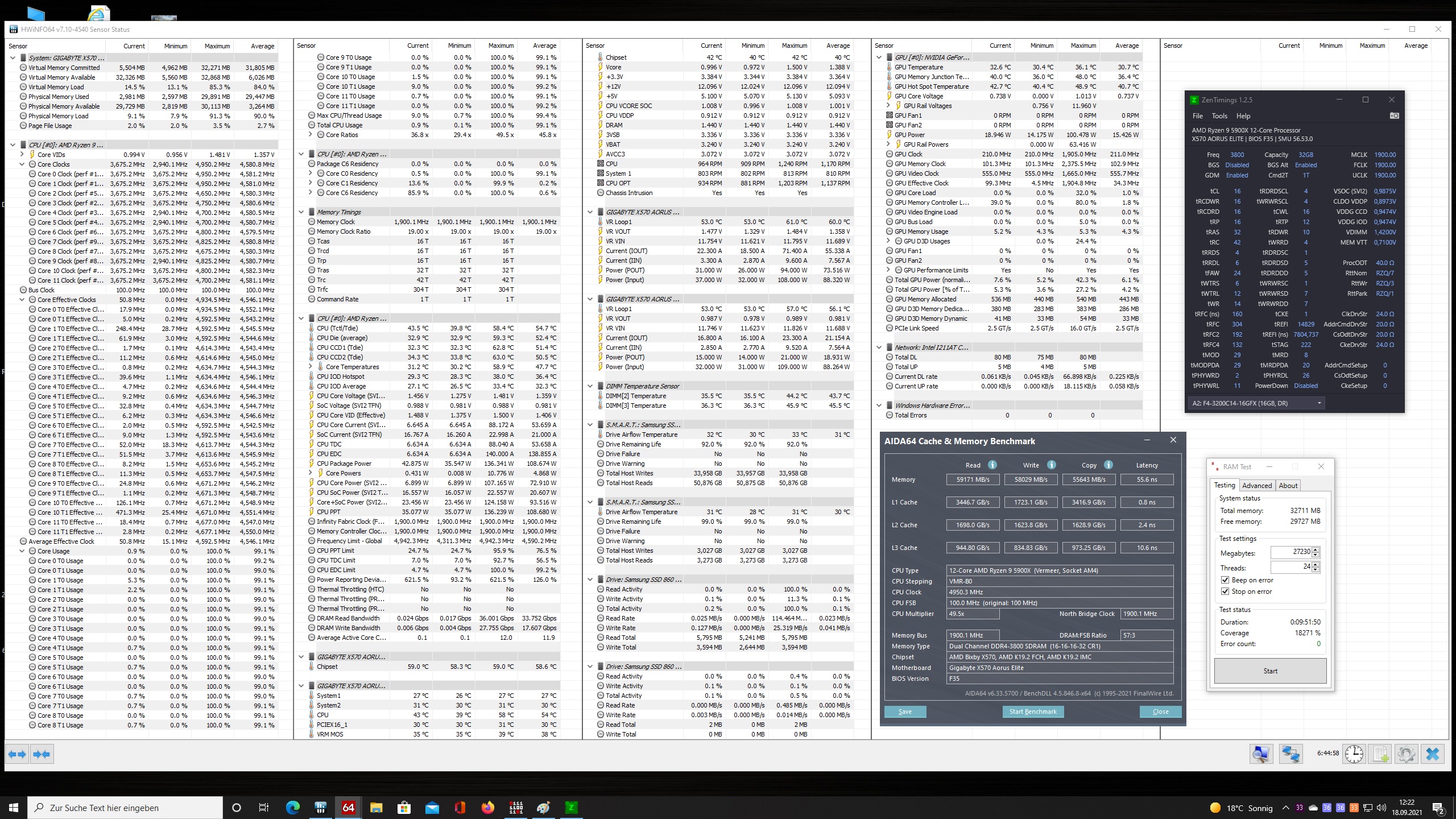Click the Start button in RAM Test
The width and height of the screenshot is (1456, 819).
tap(1270, 671)
